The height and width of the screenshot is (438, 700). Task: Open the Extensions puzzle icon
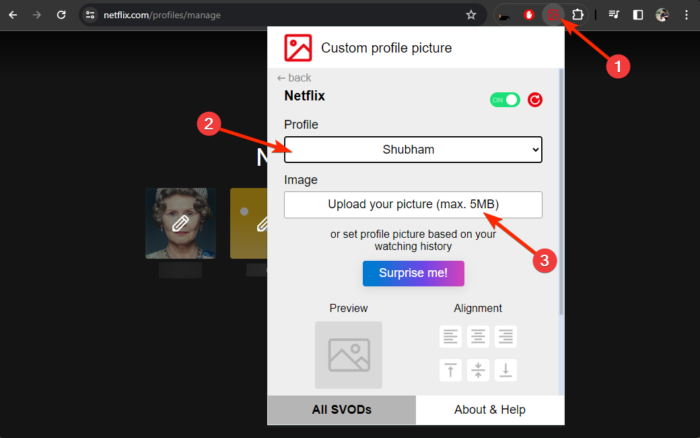[577, 15]
